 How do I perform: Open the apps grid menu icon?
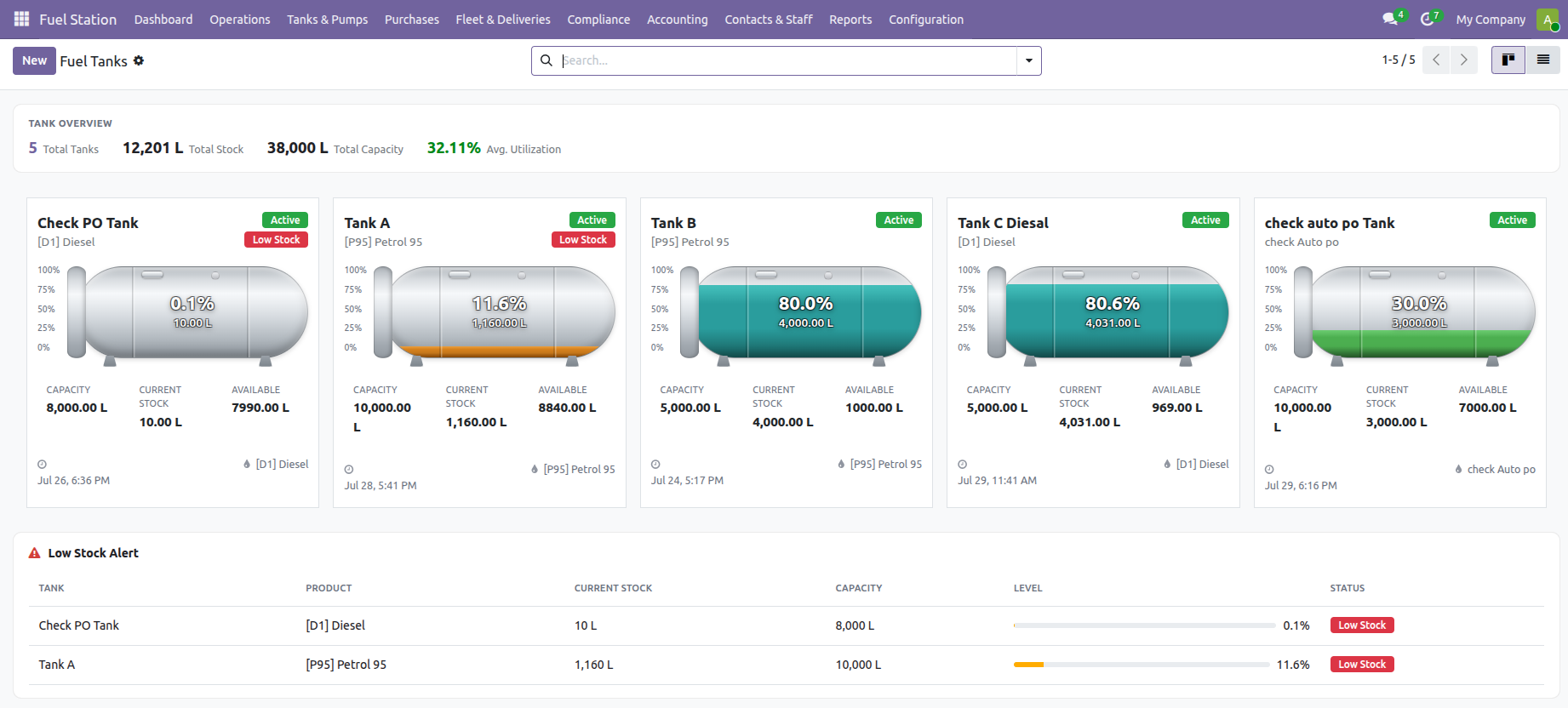[21, 19]
